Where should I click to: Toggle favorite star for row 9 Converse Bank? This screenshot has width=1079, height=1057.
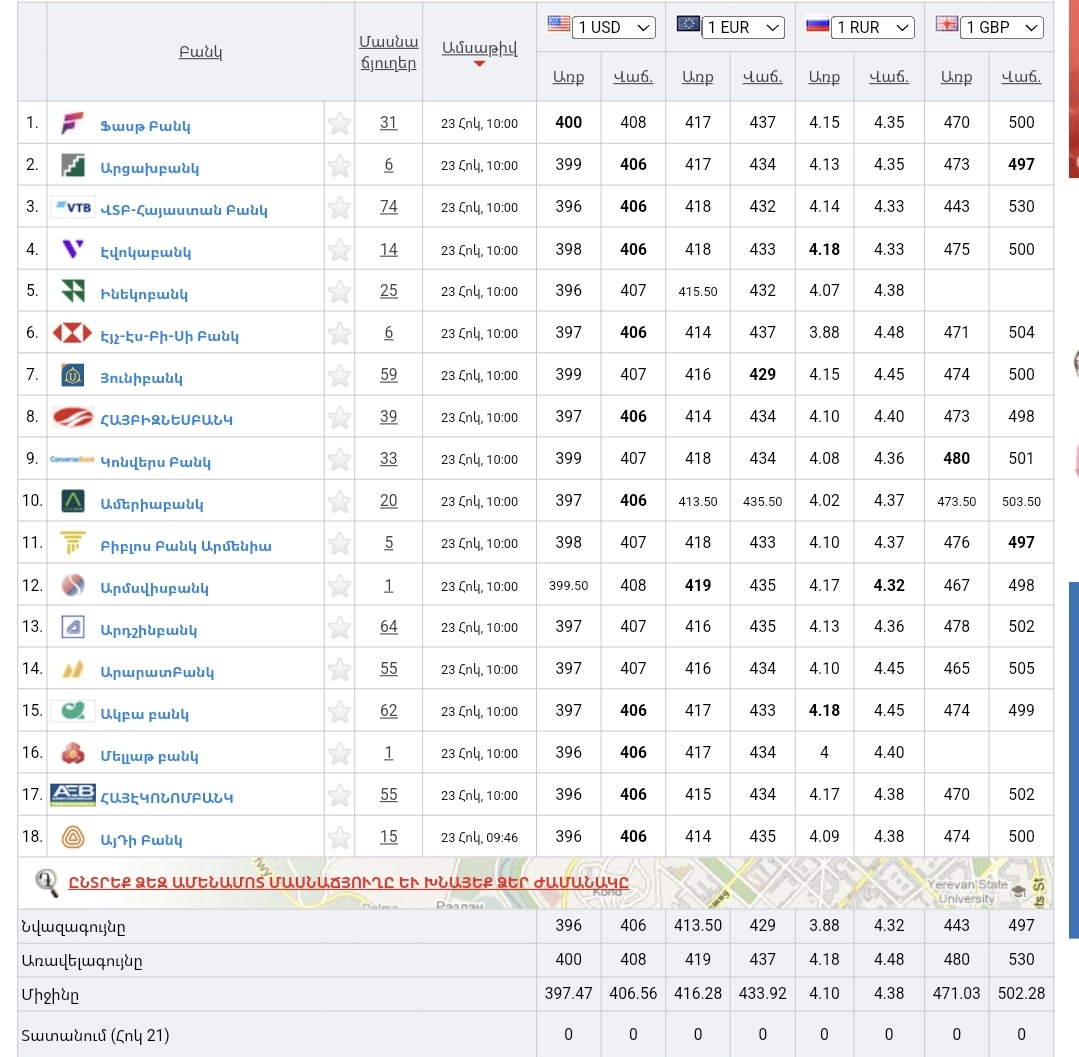(339, 460)
